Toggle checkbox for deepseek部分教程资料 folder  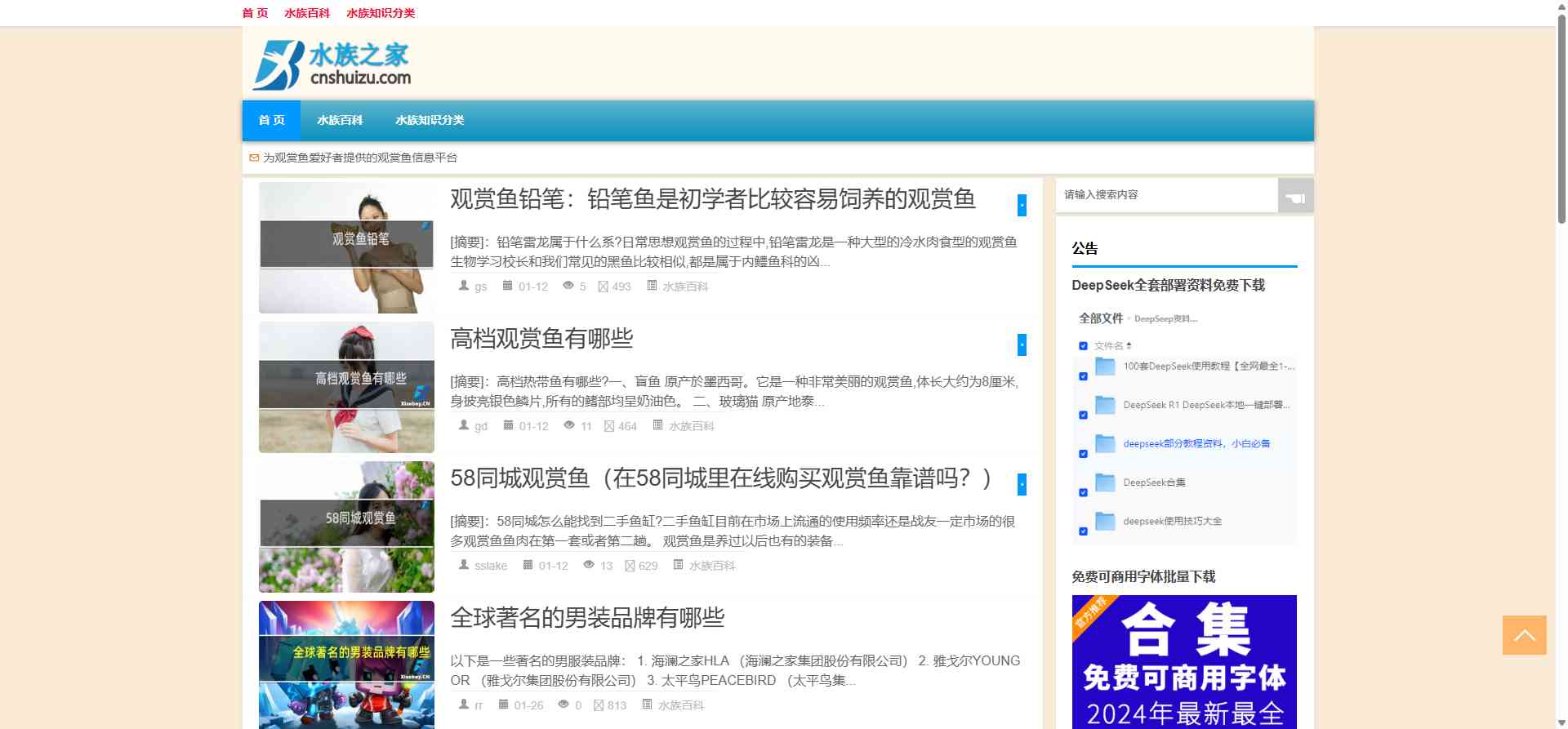[1083, 454]
